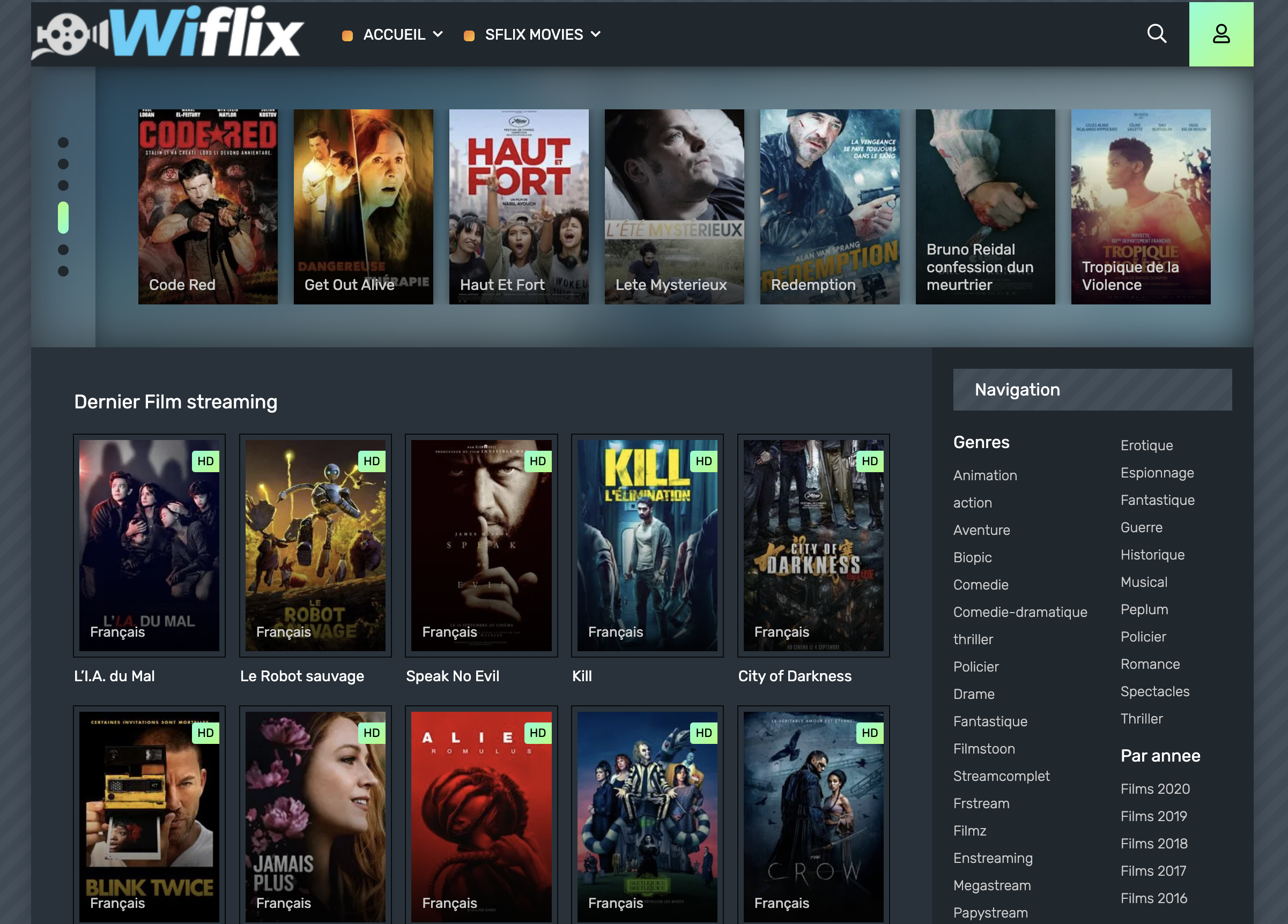Browse the Espionnage genre
The width and height of the screenshot is (1288, 924).
[x=1157, y=473]
